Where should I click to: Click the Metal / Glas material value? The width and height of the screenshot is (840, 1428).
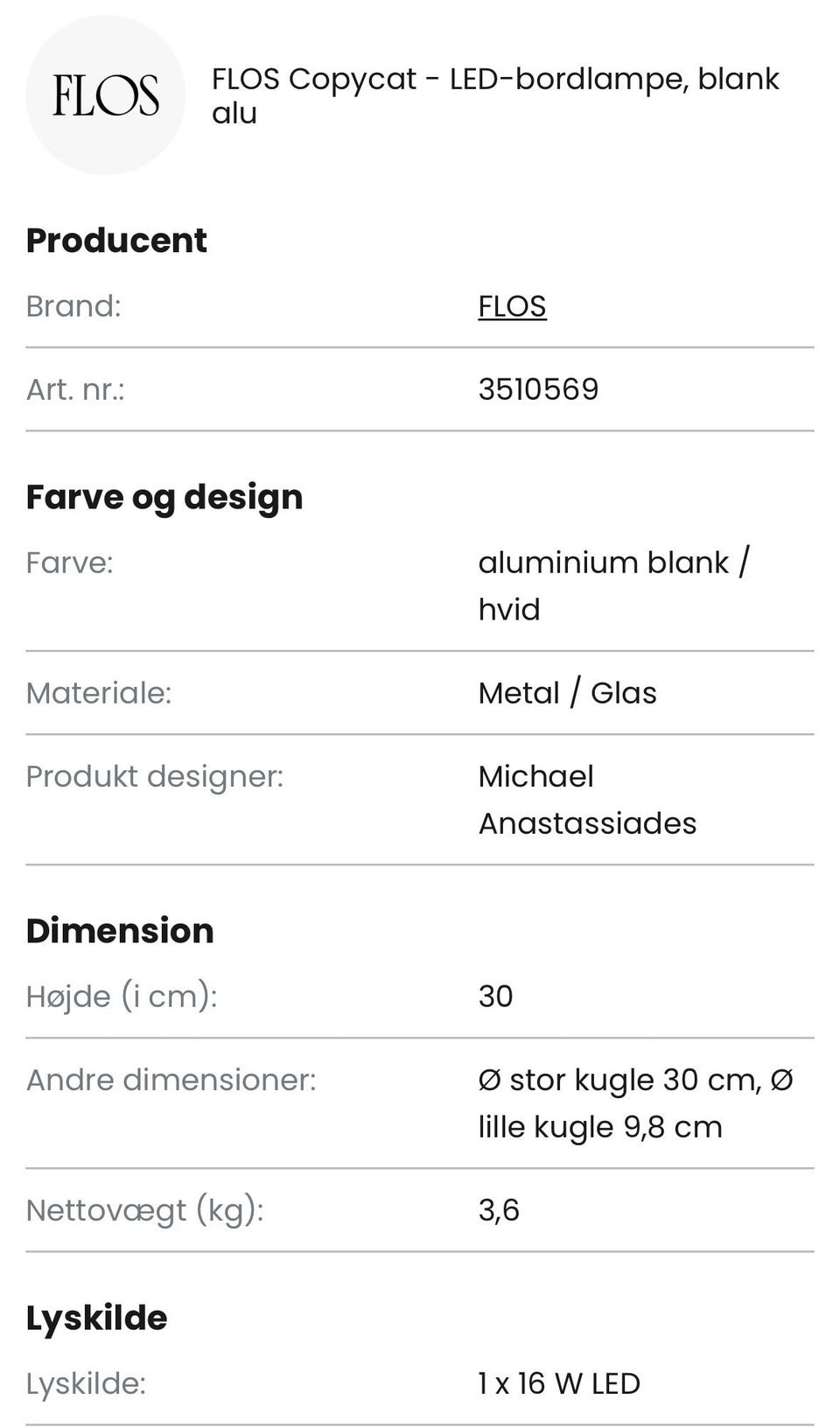567,693
